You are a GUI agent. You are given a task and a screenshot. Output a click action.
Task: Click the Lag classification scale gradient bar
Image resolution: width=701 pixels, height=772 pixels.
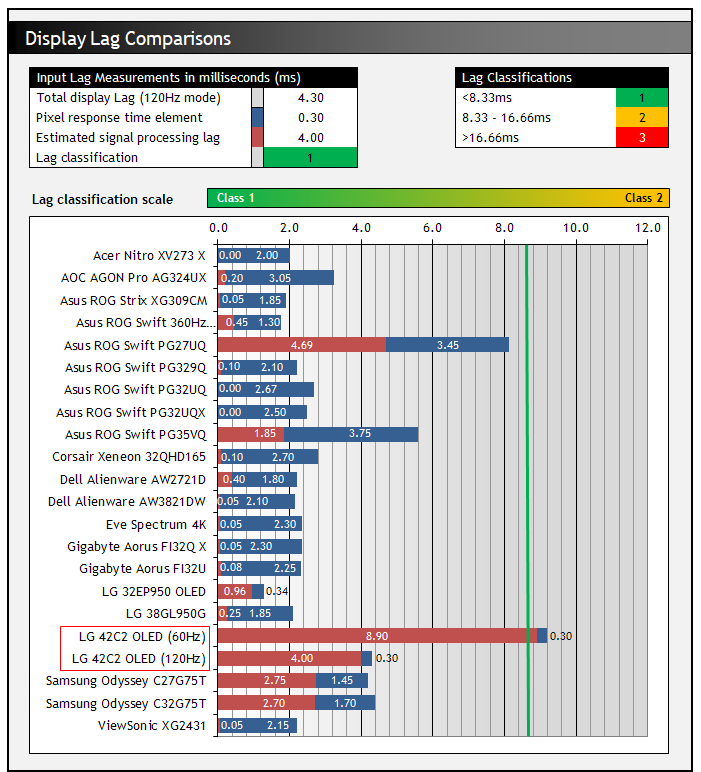(438, 198)
